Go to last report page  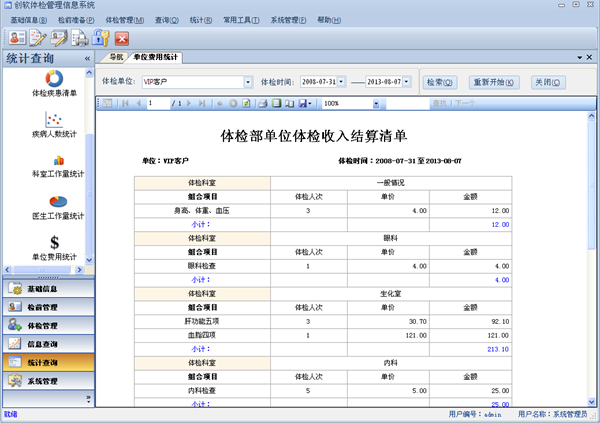[x=202, y=103]
